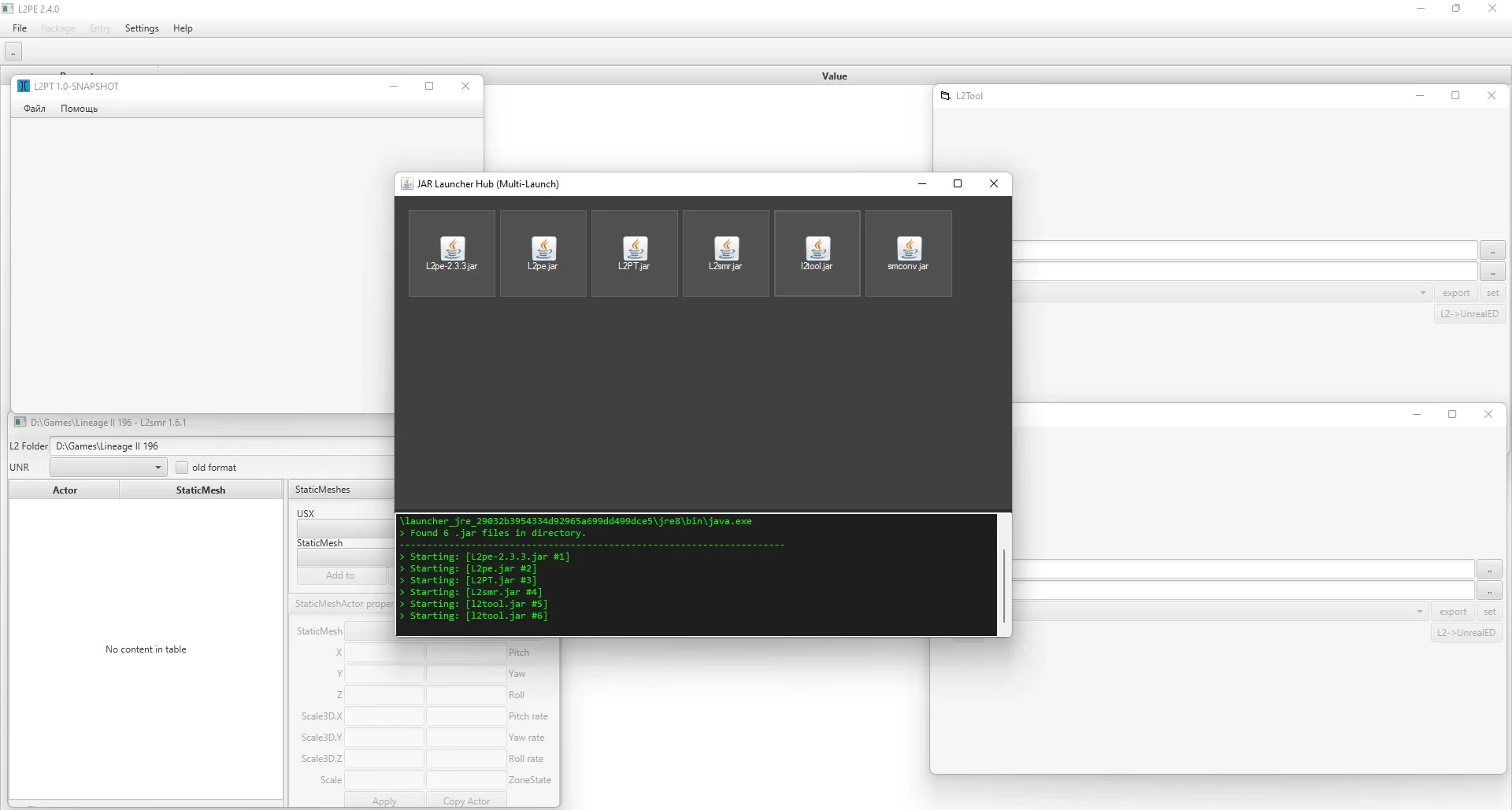Click set in the upper L2Tool window

(1493, 293)
